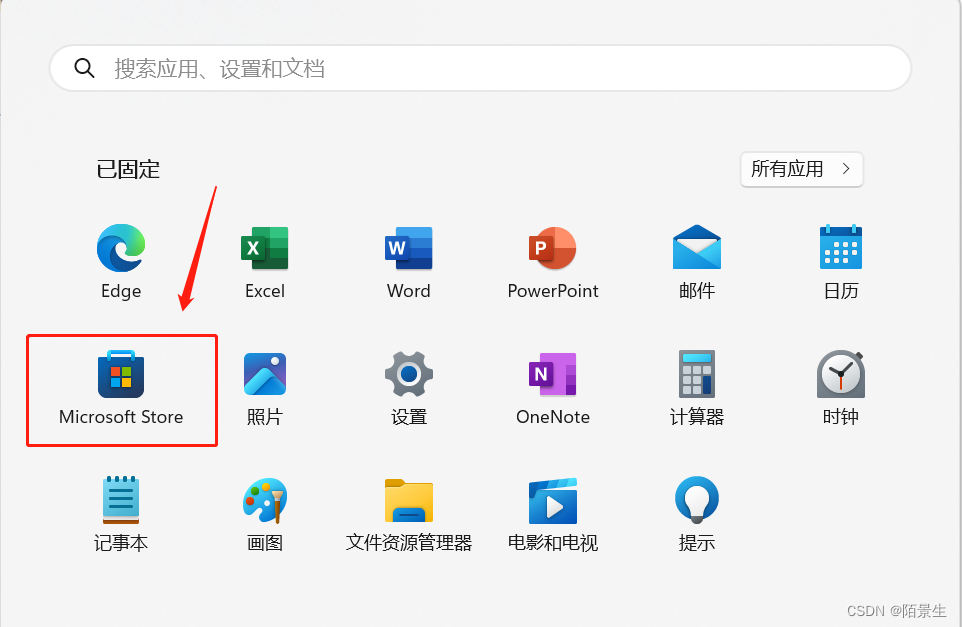Click the magnifier search icon
The width and height of the screenshot is (962, 627).
point(84,68)
